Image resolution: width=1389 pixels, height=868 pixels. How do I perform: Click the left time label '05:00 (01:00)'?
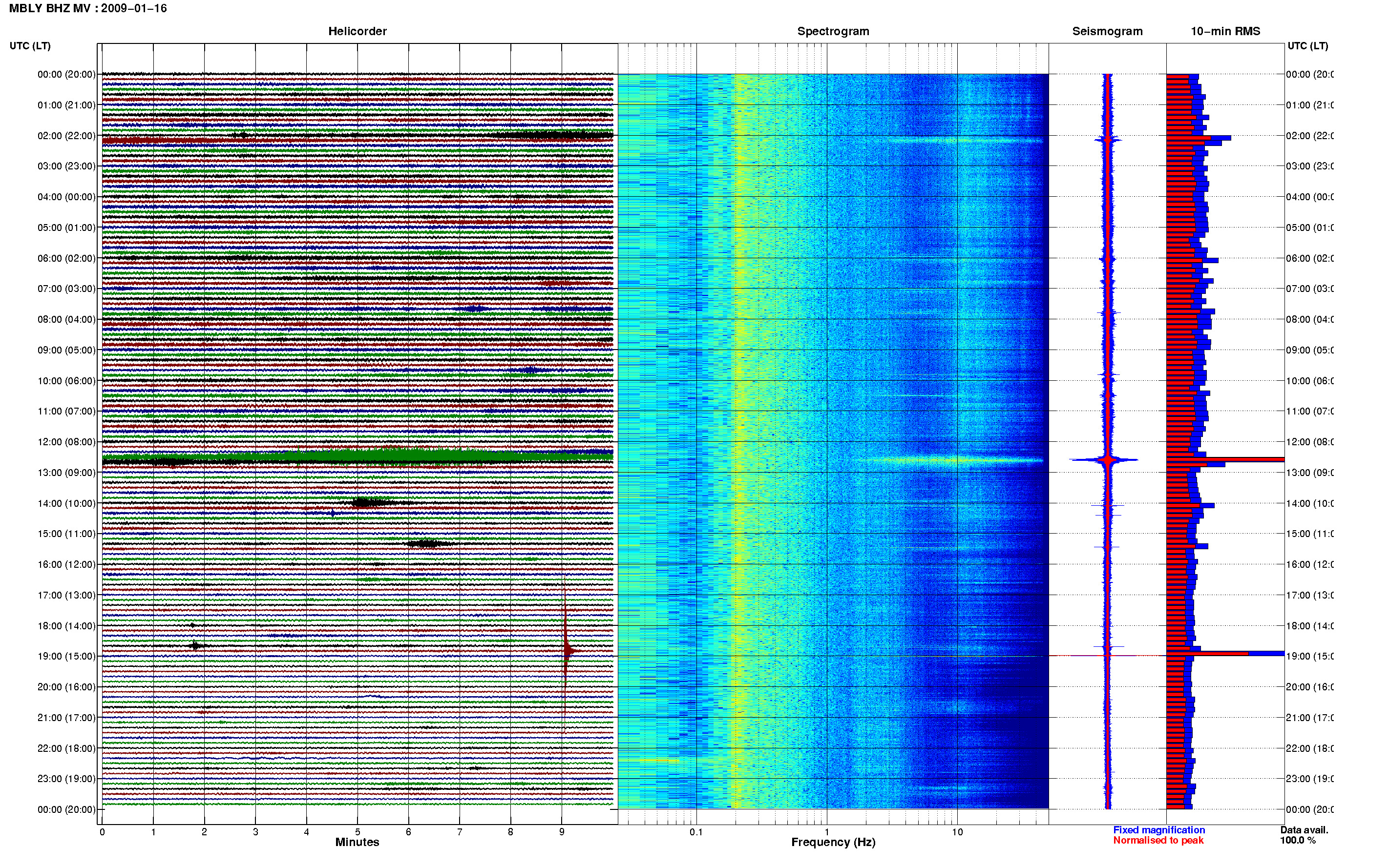point(66,227)
